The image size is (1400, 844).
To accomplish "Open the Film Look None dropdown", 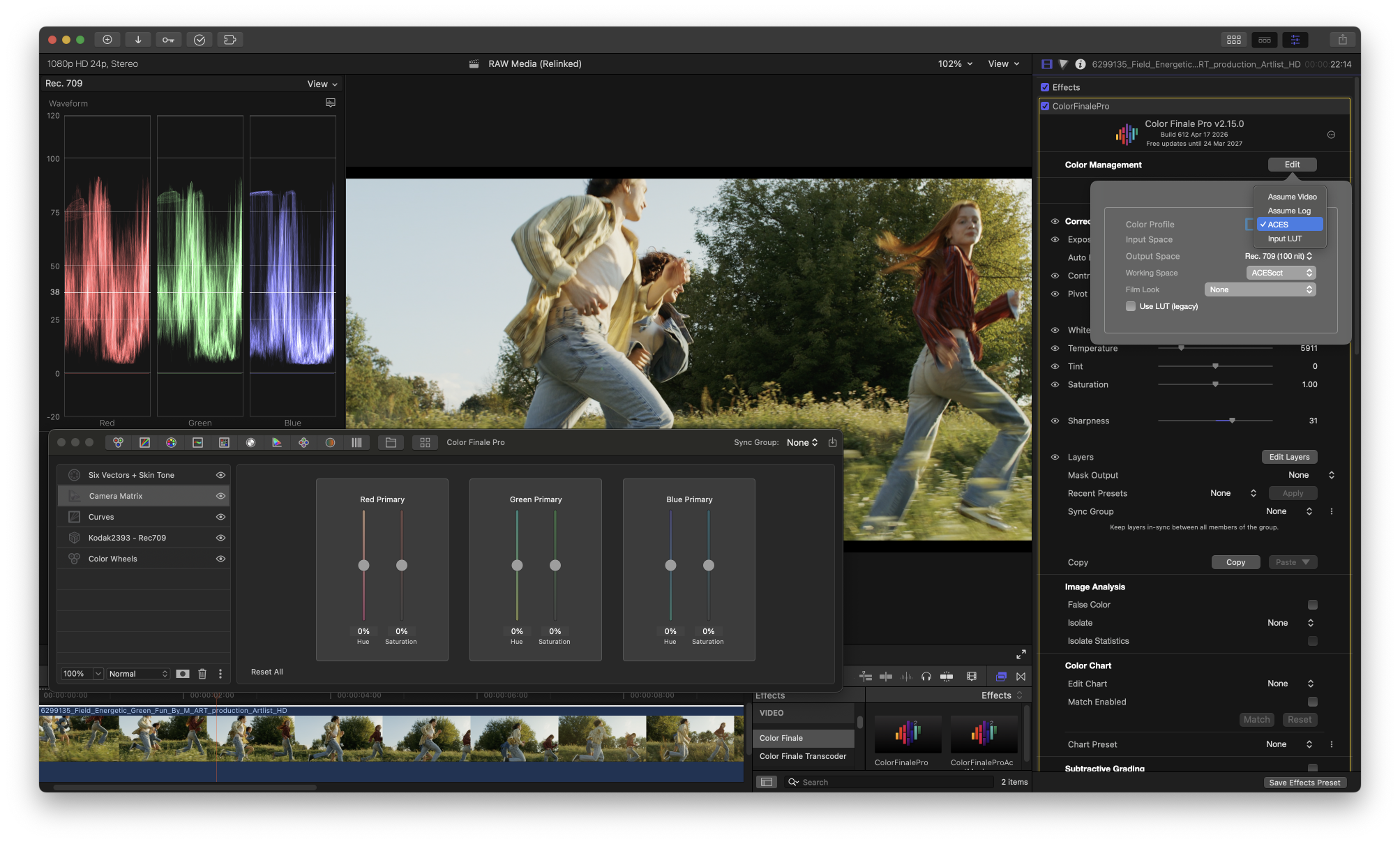I will (x=1260, y=290).
